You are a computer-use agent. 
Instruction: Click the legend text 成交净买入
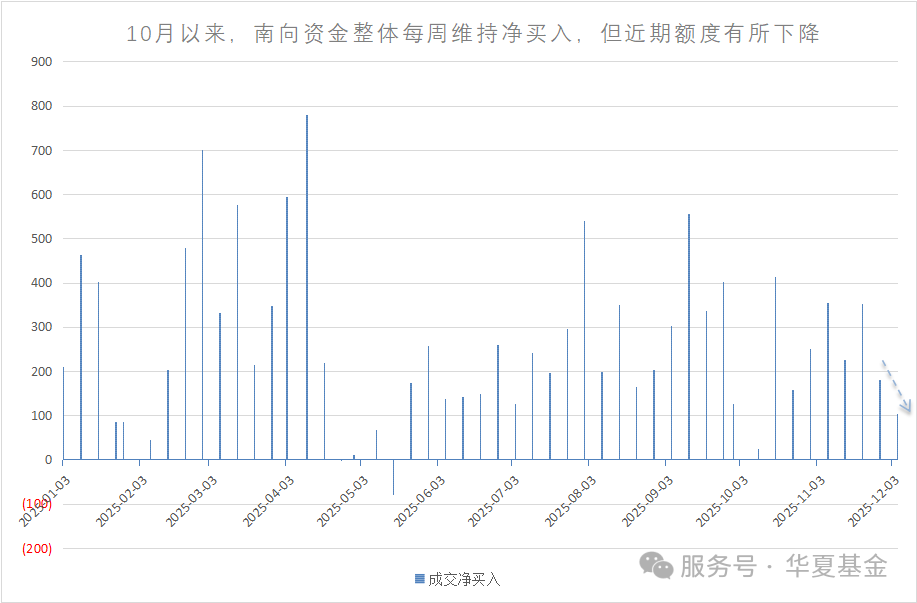pyautogui.click(x=464, y=580)
